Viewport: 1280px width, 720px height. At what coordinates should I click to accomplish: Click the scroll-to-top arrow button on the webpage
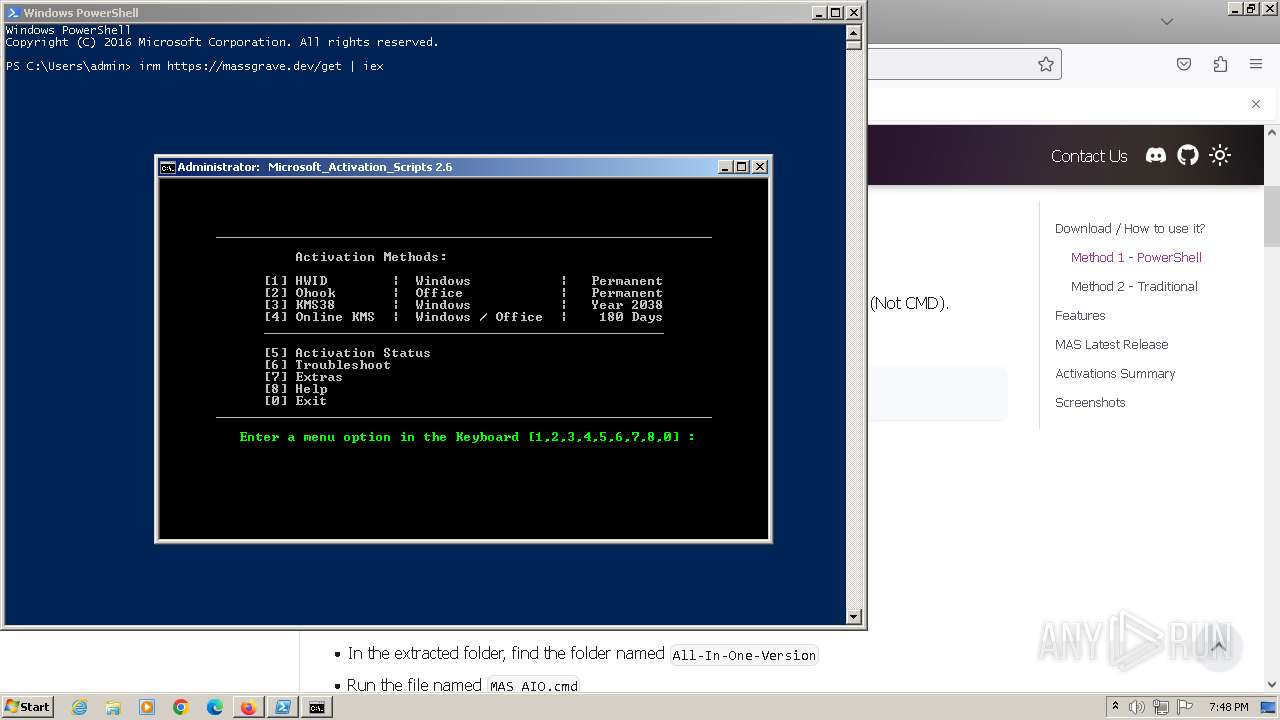[x=1218, y=647]
